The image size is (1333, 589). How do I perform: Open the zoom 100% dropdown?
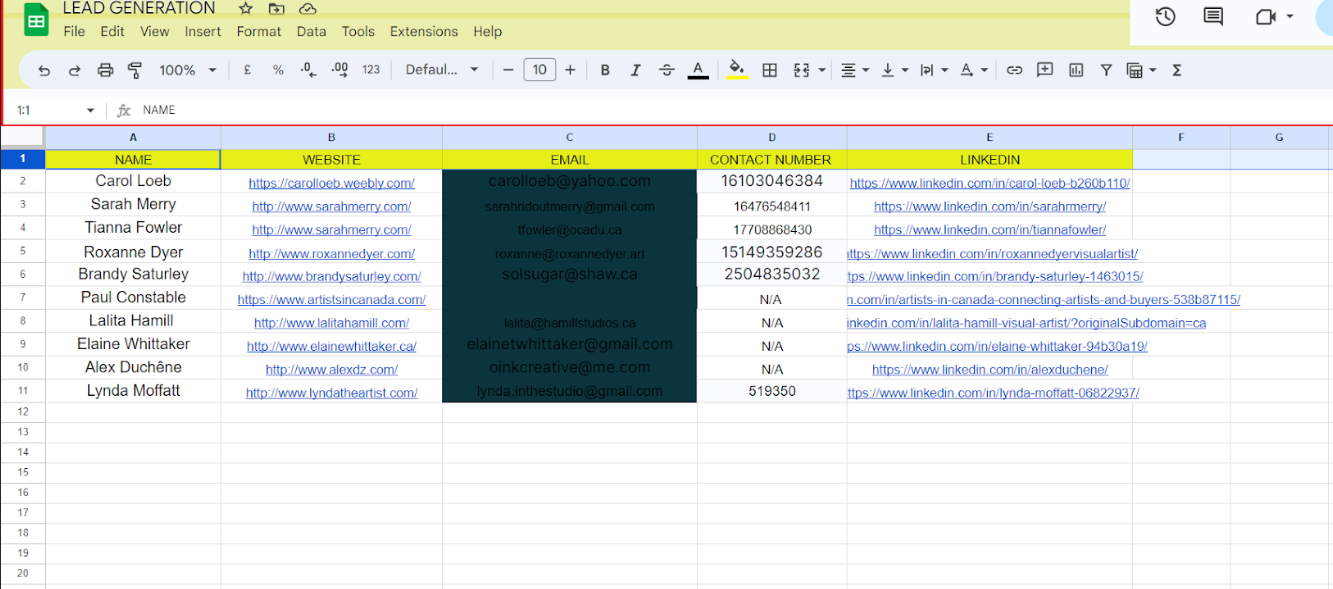pos(188,70)
